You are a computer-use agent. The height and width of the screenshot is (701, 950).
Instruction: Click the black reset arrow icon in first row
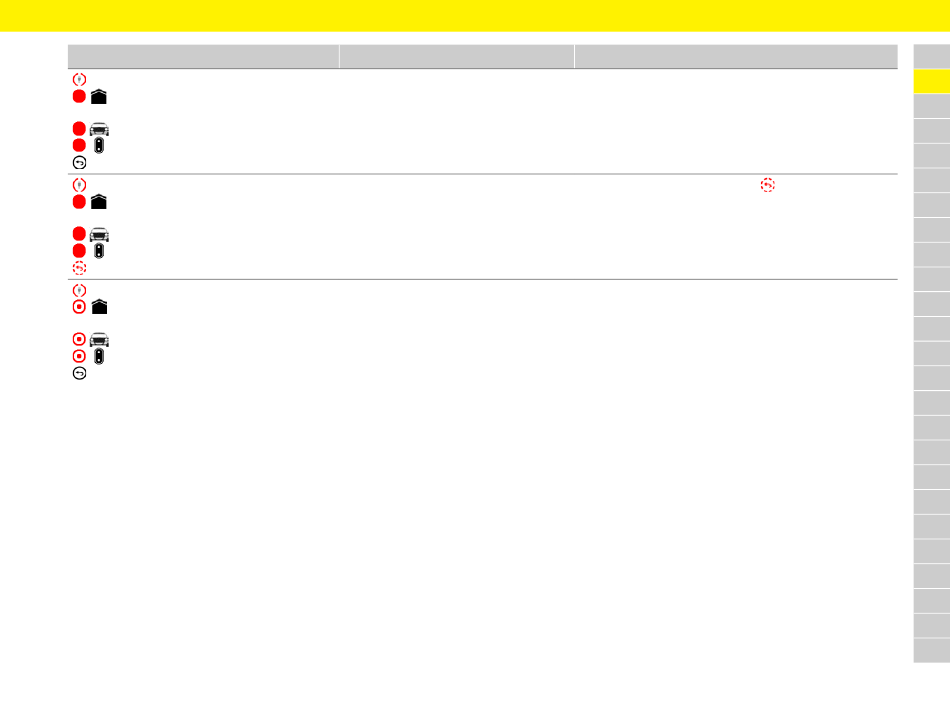coord(79,162)
